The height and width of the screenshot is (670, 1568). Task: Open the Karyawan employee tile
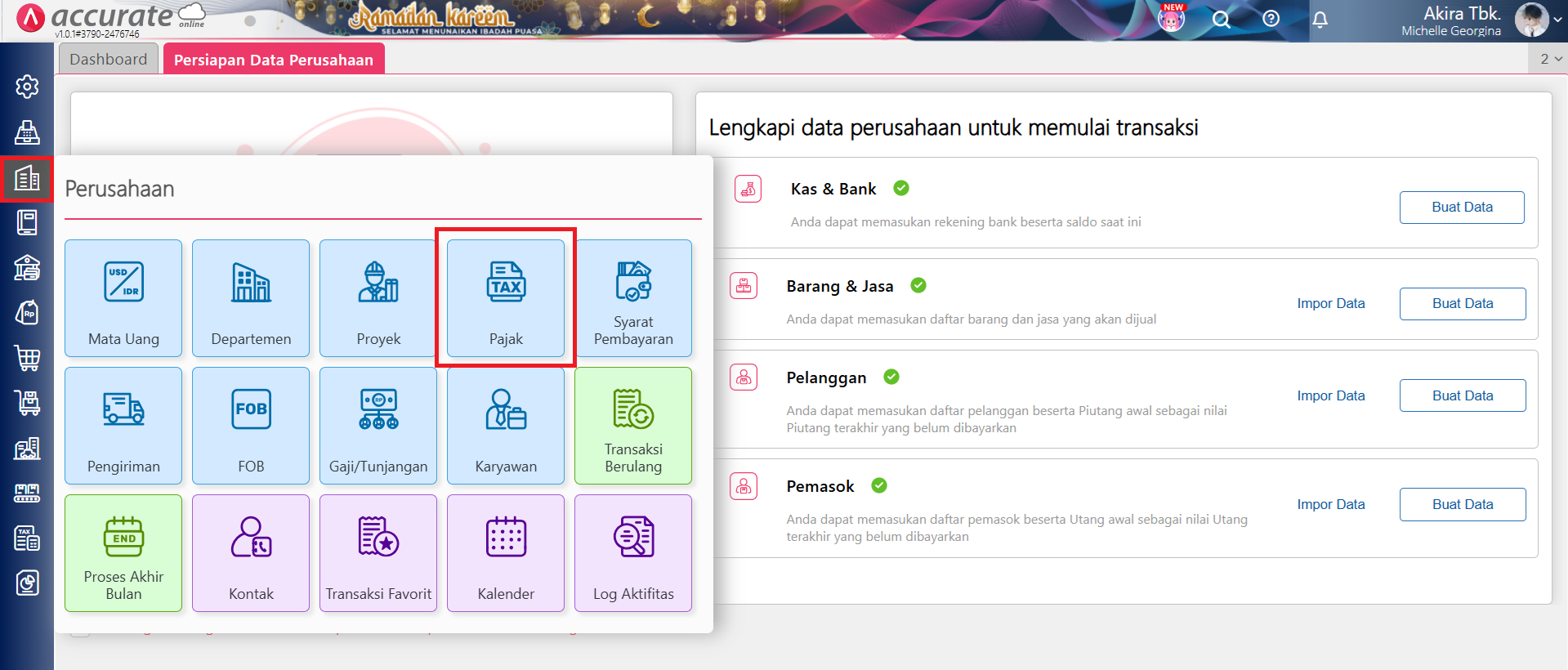pyautogui.click(x=506, y=426)
